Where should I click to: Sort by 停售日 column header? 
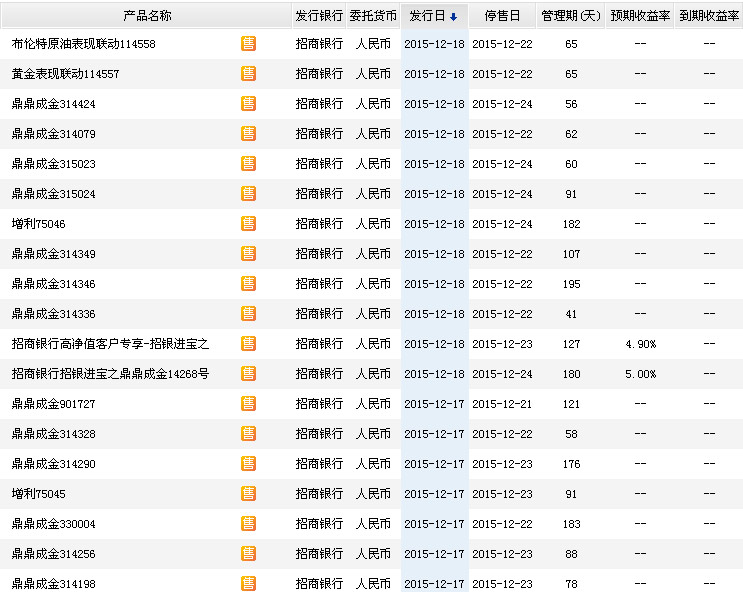(x=502, y=16)
